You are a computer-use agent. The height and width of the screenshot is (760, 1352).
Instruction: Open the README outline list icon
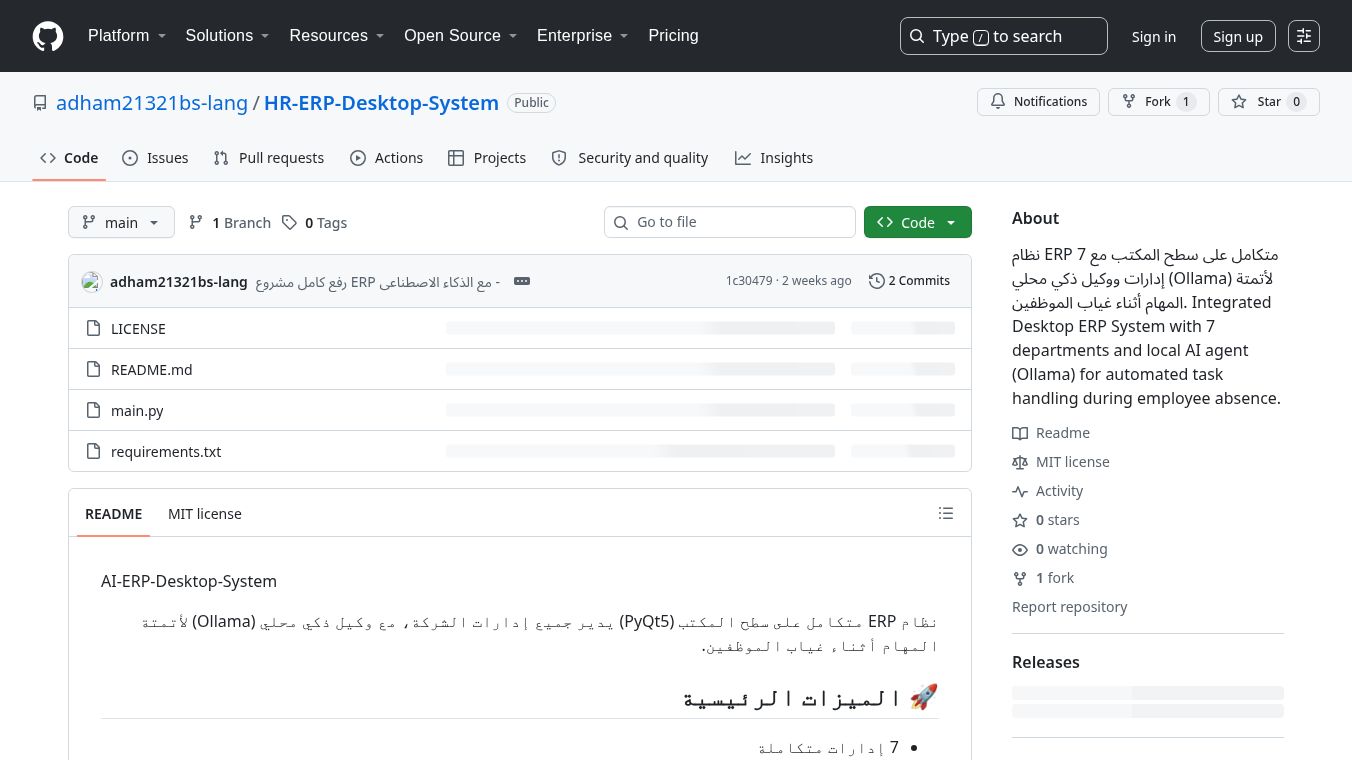click(946, 513)
